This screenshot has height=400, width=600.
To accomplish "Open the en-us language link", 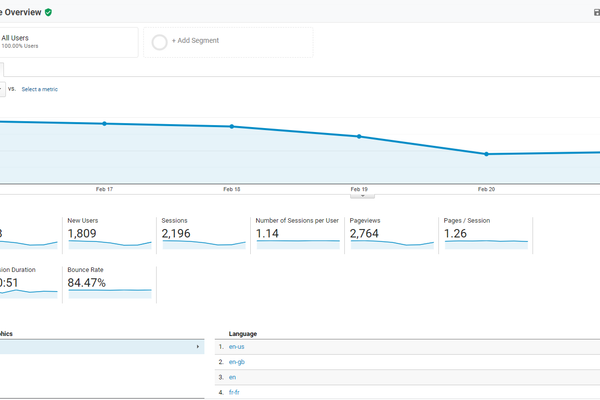I will 236,347.
